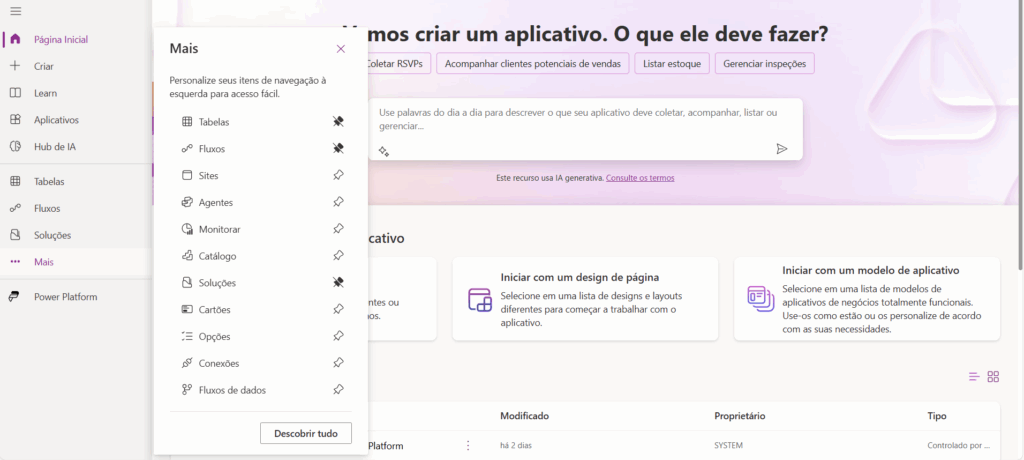Switch to grid view layout
Screen dimensions: 1024x460
[x=993, y=376]
